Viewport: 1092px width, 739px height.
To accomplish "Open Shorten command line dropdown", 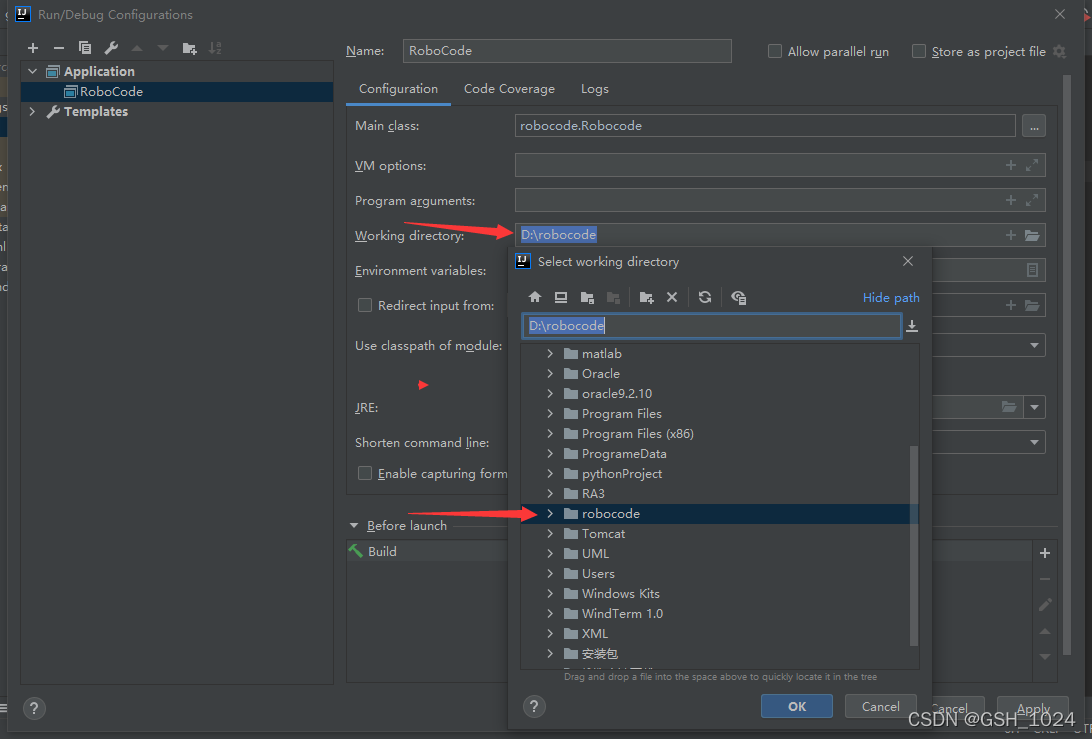I will (x=1034, y=442).
